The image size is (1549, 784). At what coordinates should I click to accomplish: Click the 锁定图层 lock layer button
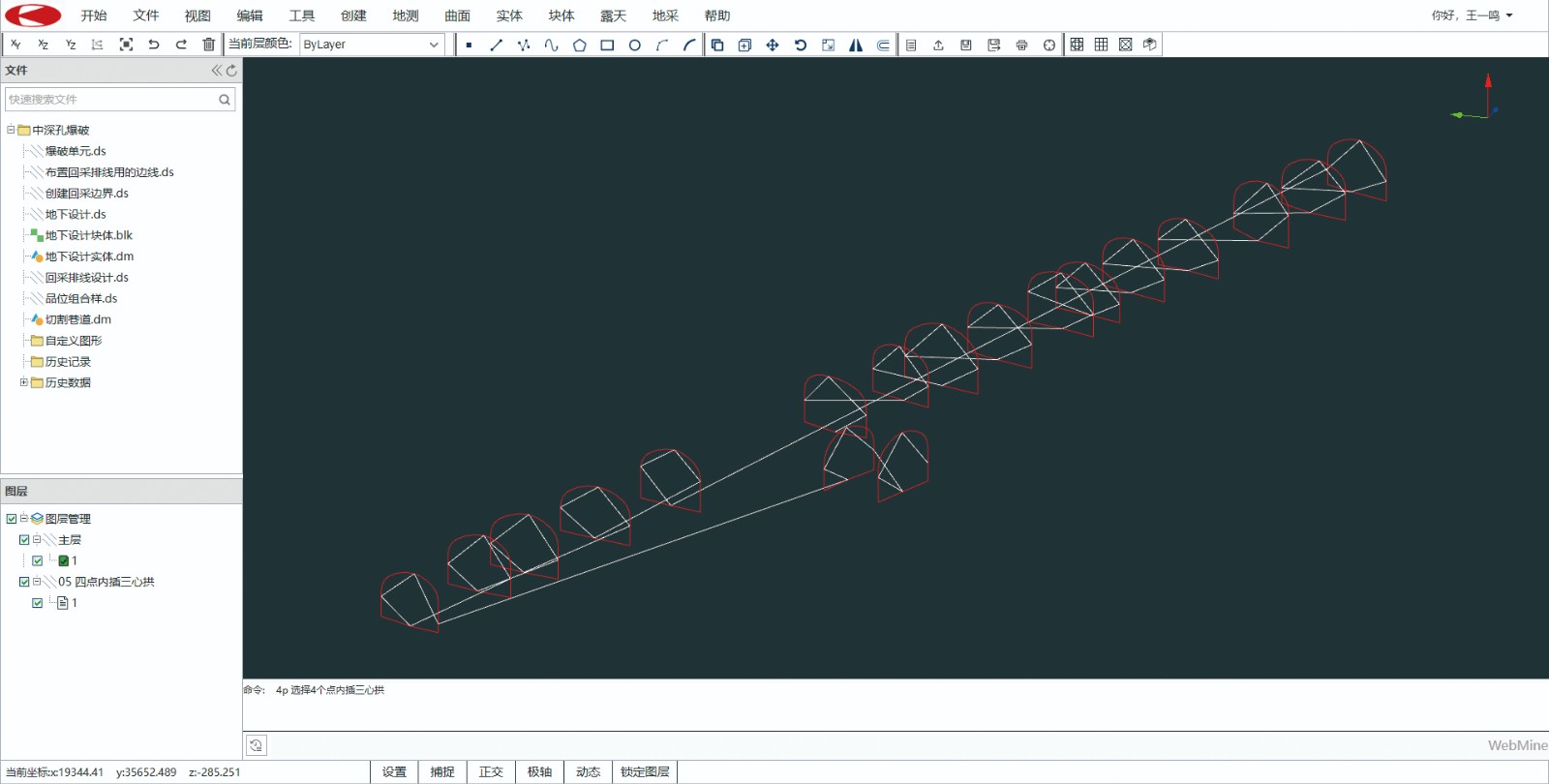645,771
